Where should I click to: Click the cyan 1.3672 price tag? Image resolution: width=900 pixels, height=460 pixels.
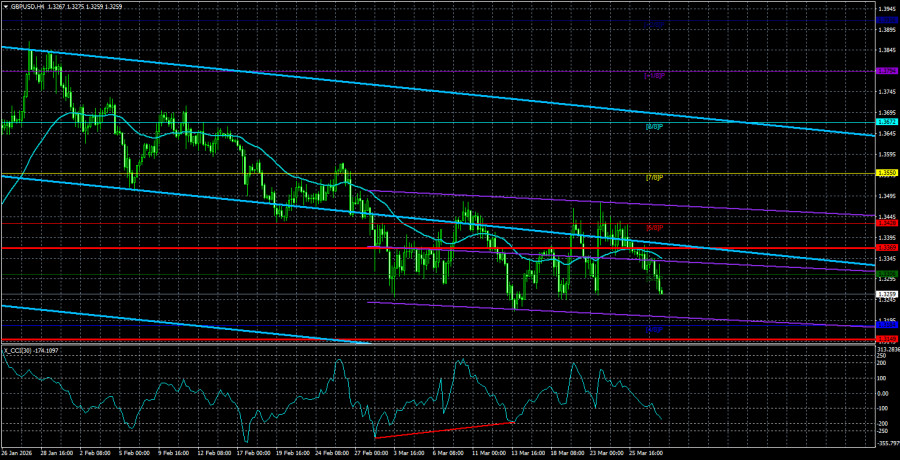(885, 123)
